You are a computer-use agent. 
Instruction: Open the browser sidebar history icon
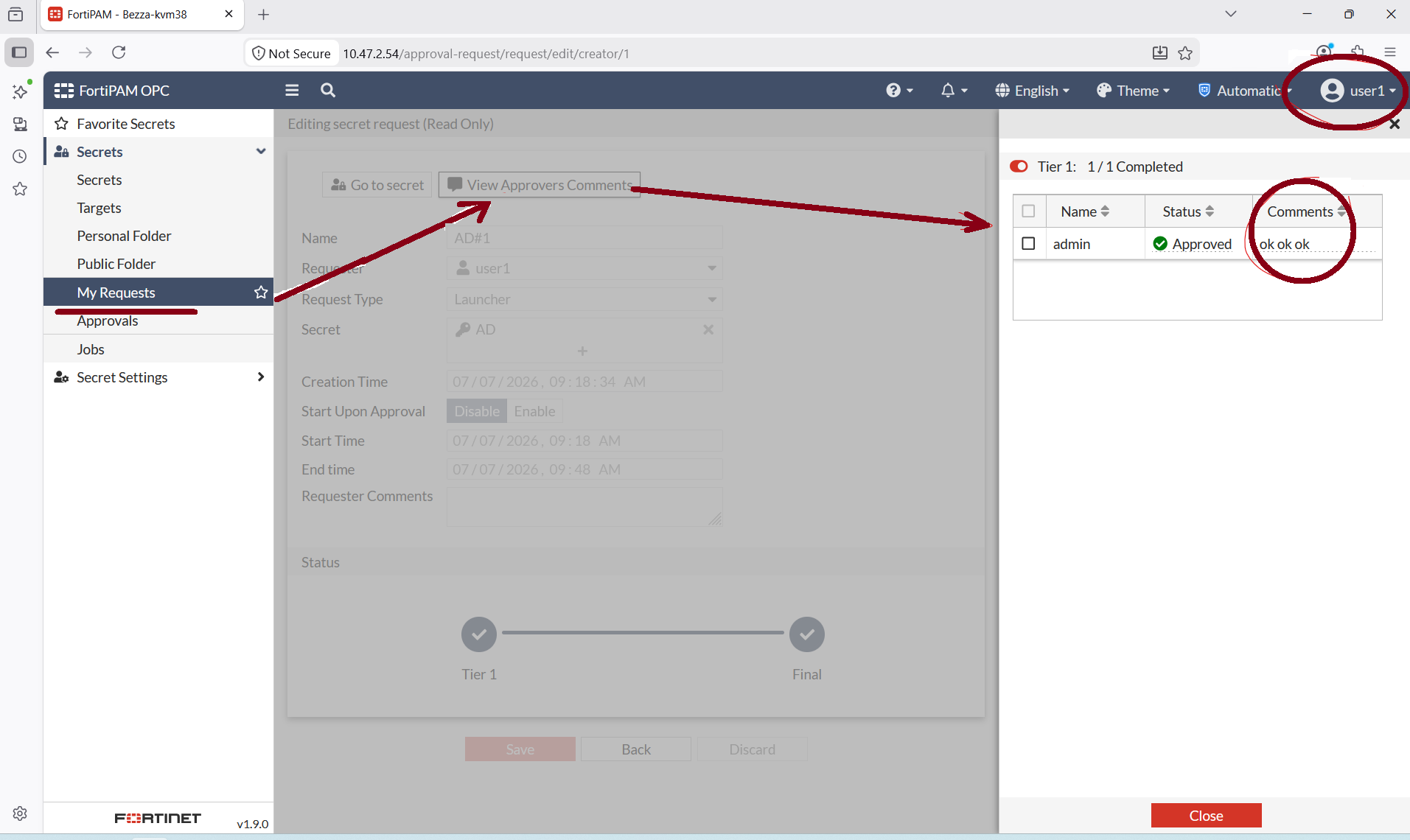click(x=20, y=156)
